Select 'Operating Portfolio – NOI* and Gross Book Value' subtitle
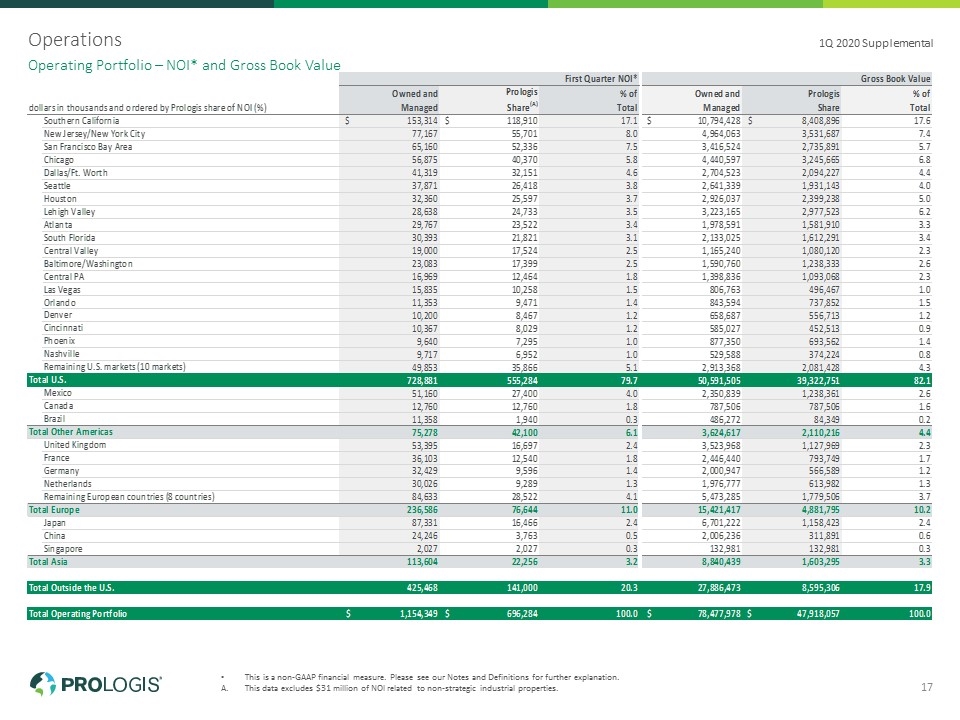This screenshot has height=720, width=960. (184, 66)
